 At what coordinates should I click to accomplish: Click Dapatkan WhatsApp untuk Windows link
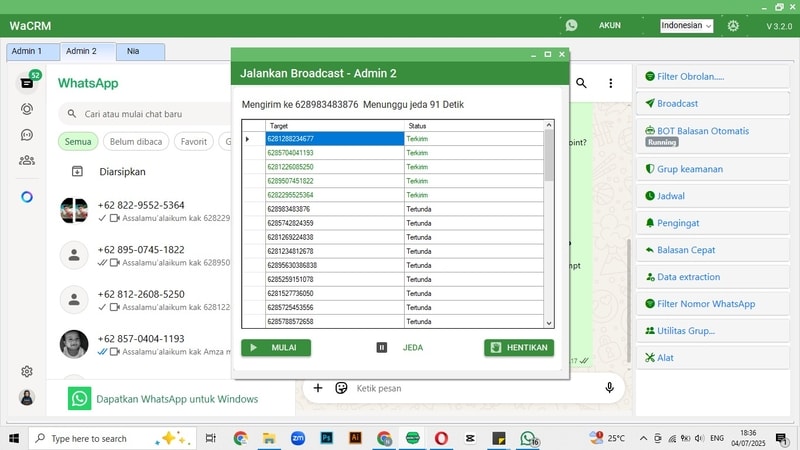(x=177, y=399)
